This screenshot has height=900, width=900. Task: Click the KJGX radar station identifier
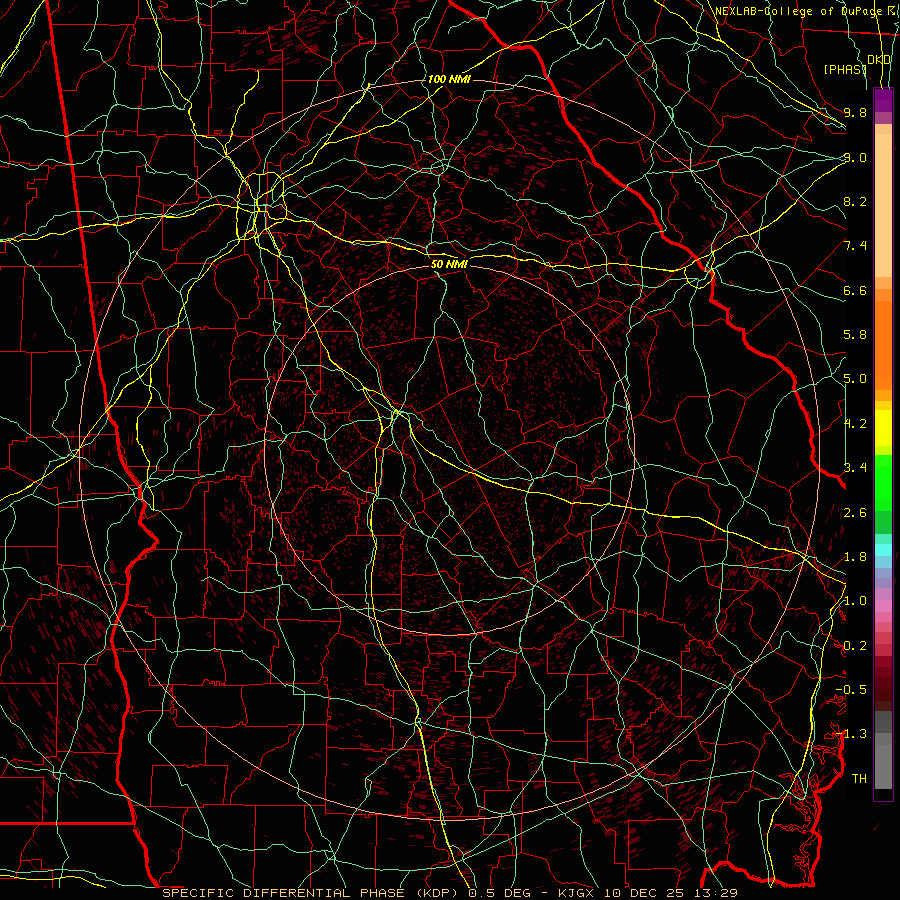tap(577, 893)
